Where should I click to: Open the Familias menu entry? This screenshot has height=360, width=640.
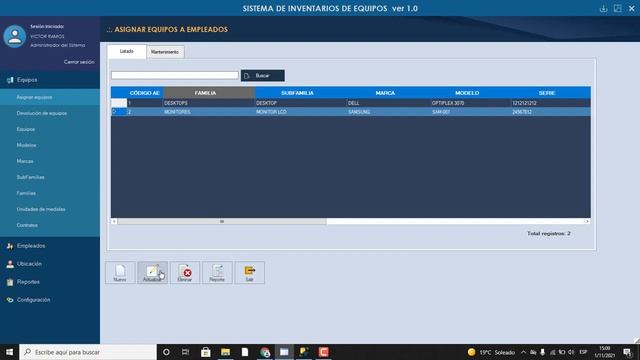coord(50,193)
